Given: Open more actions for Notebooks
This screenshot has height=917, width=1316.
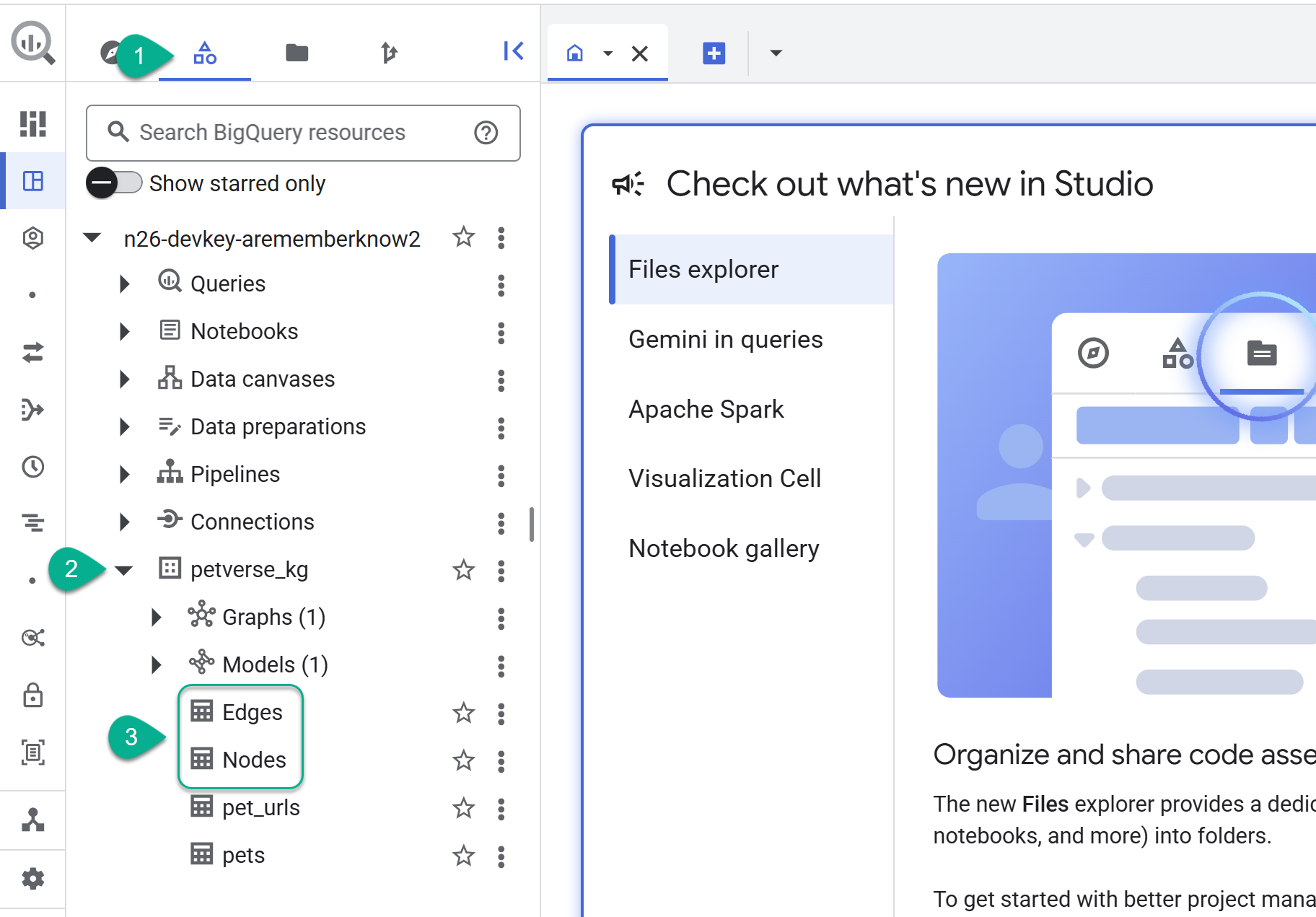Looking at the screenshot, I should point(501,333).
